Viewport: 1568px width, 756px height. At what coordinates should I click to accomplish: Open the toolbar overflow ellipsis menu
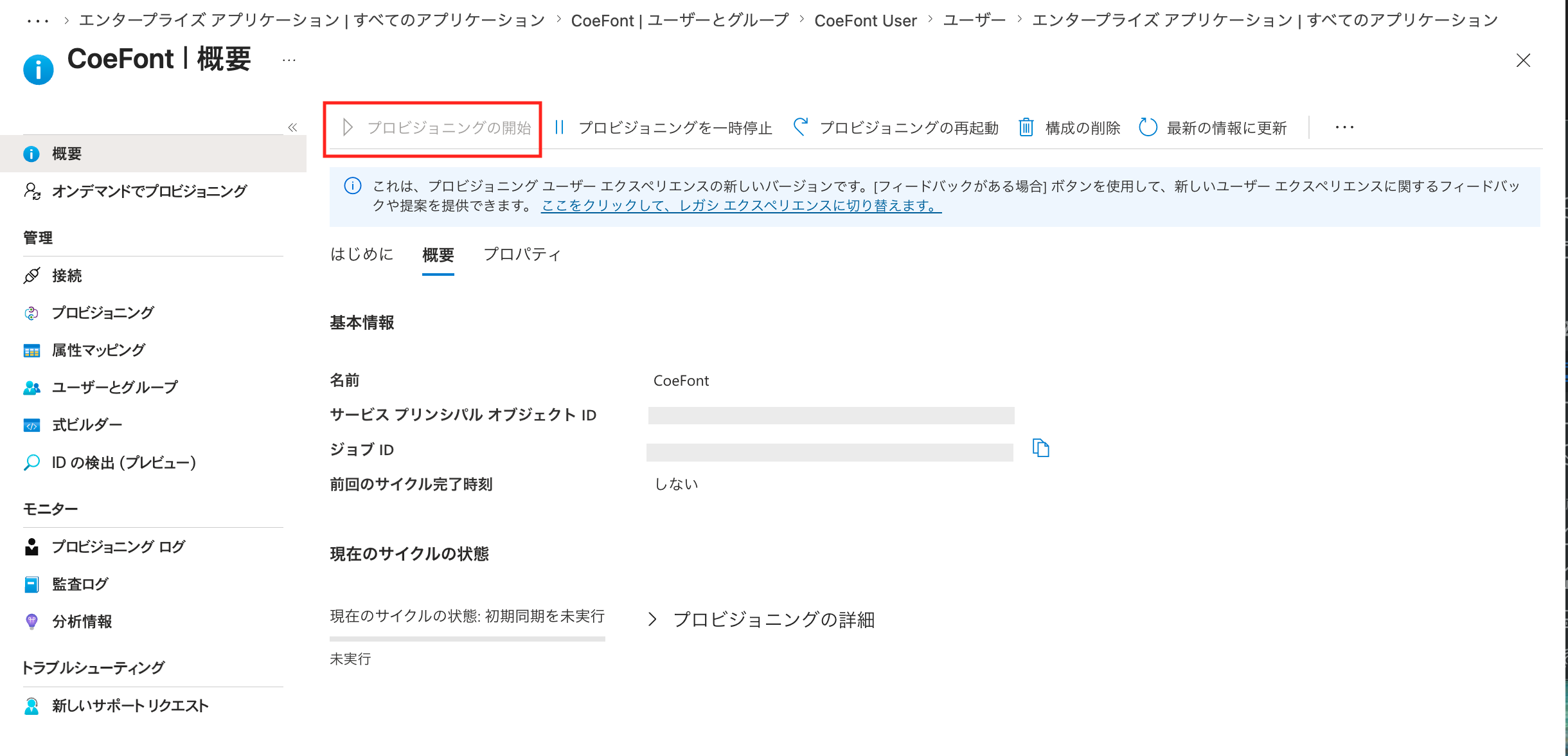pyautogui.click(x=1344, y=127)
